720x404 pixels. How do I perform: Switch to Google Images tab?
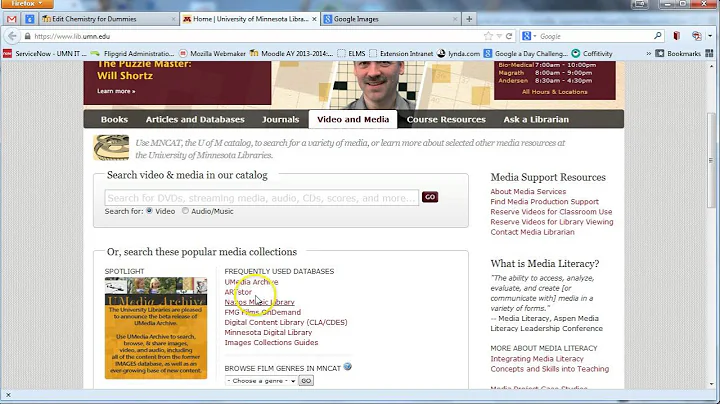coord(390,19)
